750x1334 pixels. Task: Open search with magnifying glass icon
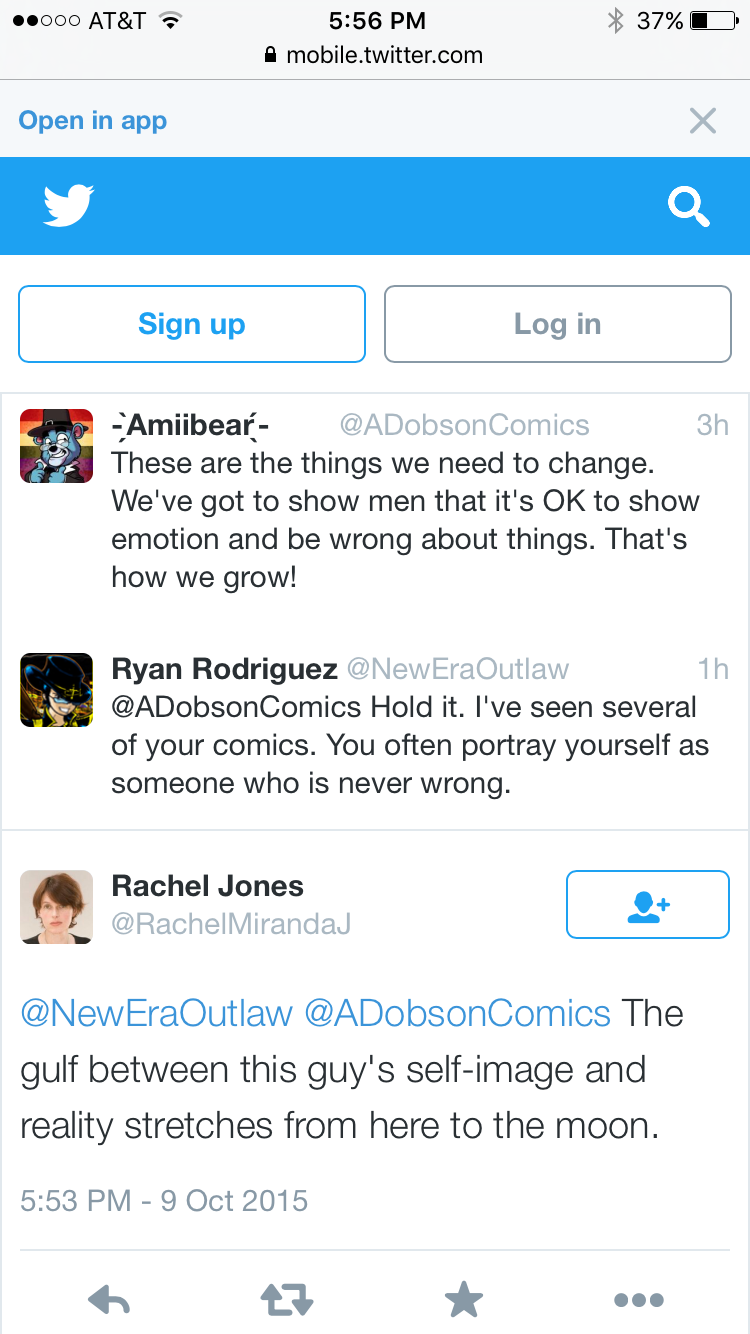689,207
